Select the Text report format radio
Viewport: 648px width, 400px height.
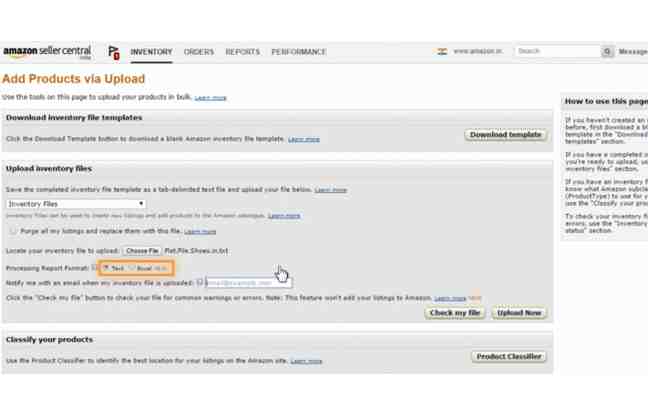106,268
